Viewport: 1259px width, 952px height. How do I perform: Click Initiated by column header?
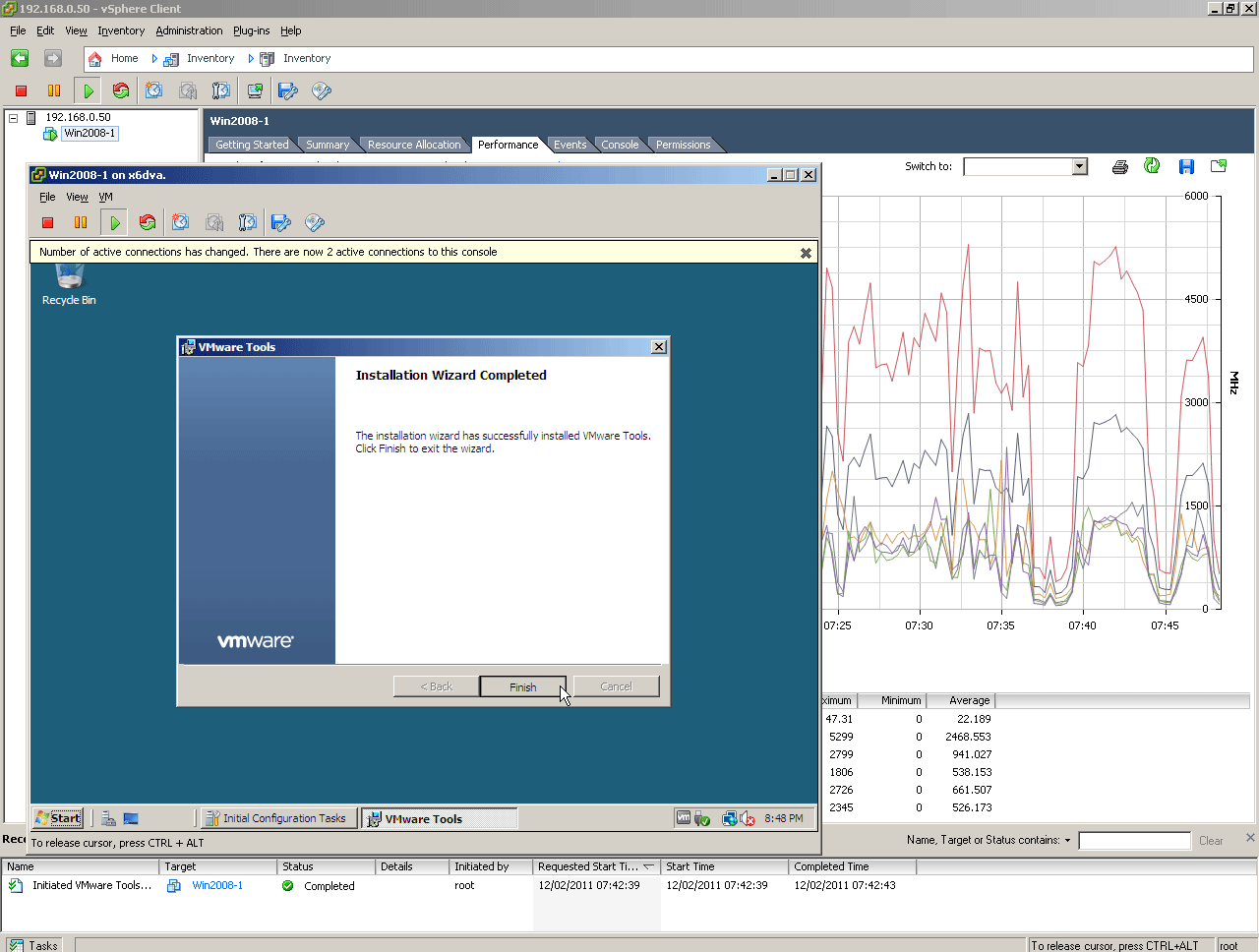coord(491,866)
